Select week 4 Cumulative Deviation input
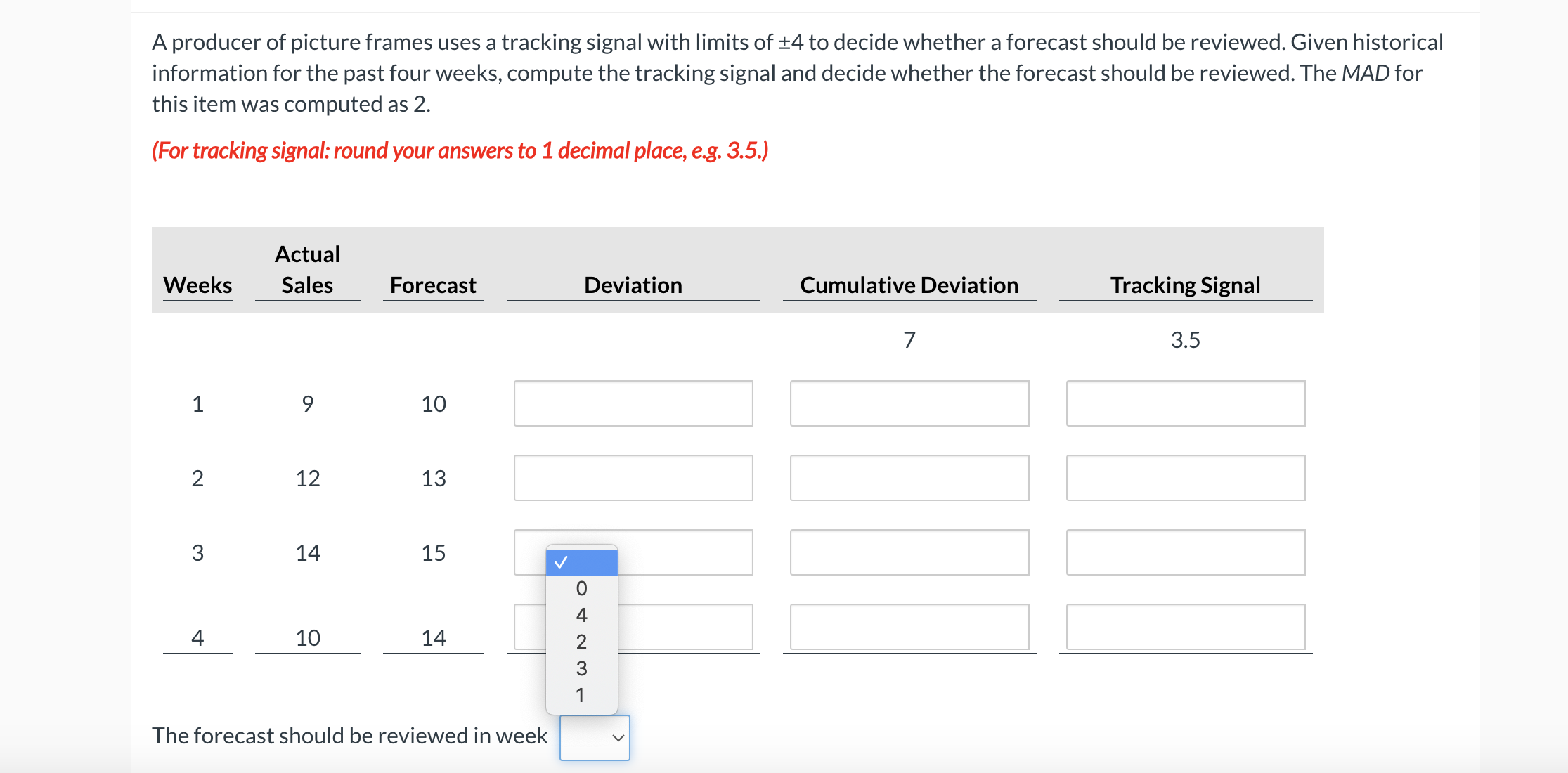The height and width of the screenshot is (773, 1568). coord(909,627)
